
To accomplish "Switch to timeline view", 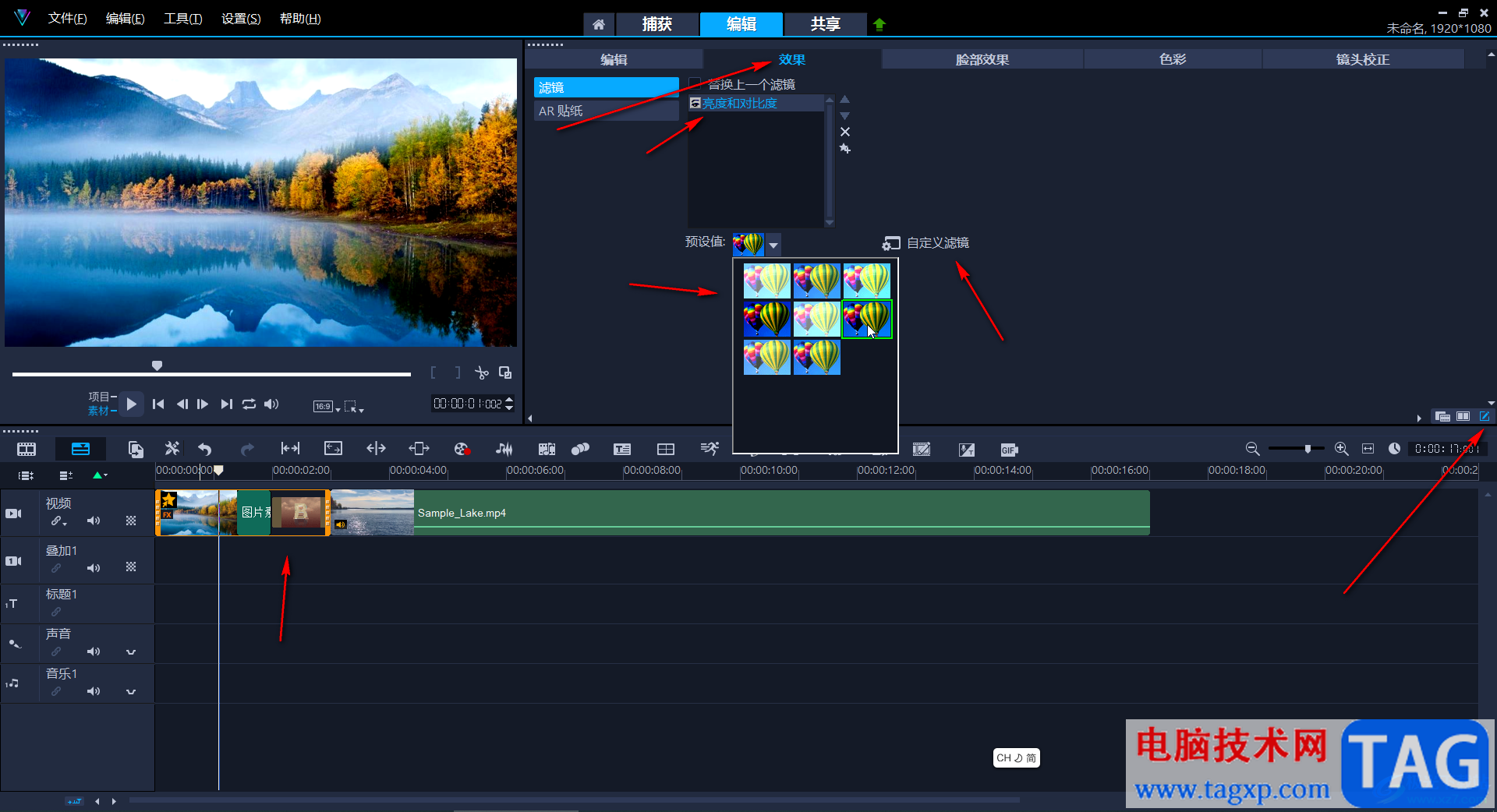I will click(x=80, y=449).
